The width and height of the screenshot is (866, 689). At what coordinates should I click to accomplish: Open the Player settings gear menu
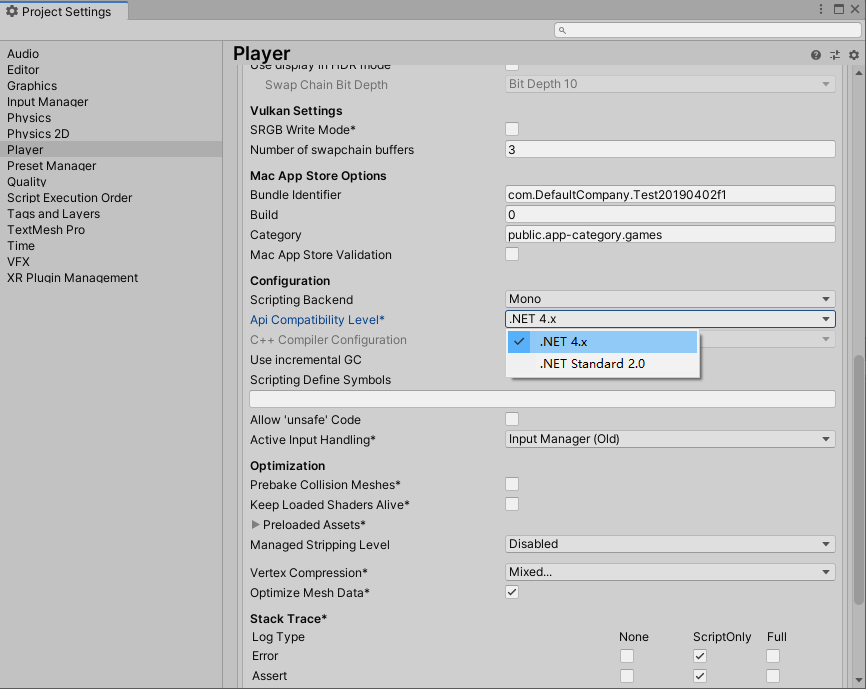point(853,55)
